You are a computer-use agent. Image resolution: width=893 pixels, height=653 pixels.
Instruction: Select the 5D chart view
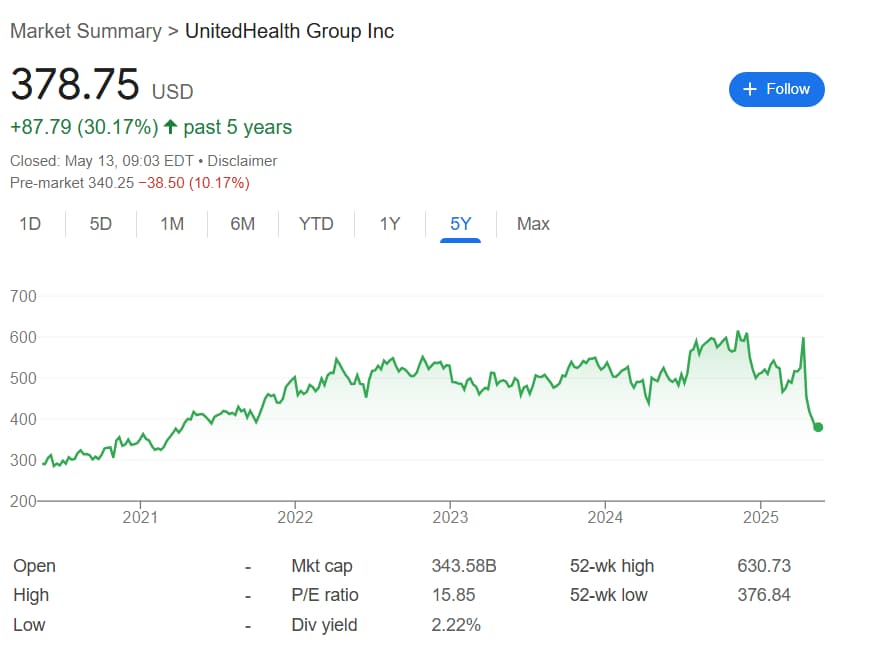pos(100,224)
